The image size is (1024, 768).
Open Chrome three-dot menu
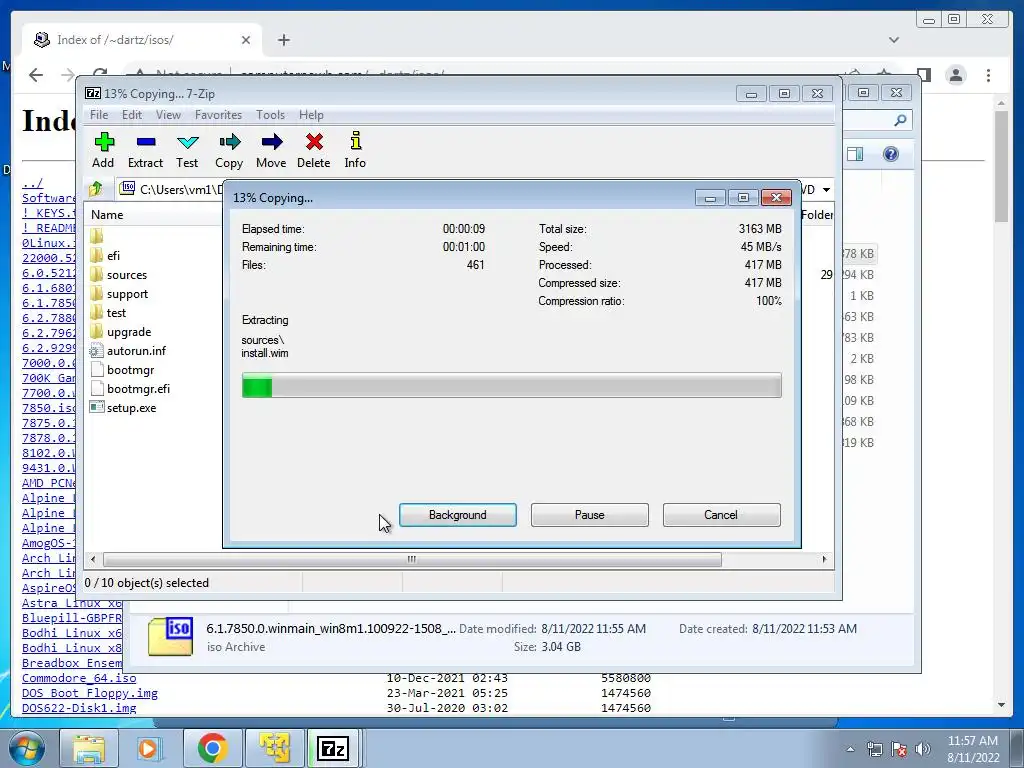point(989,75)
